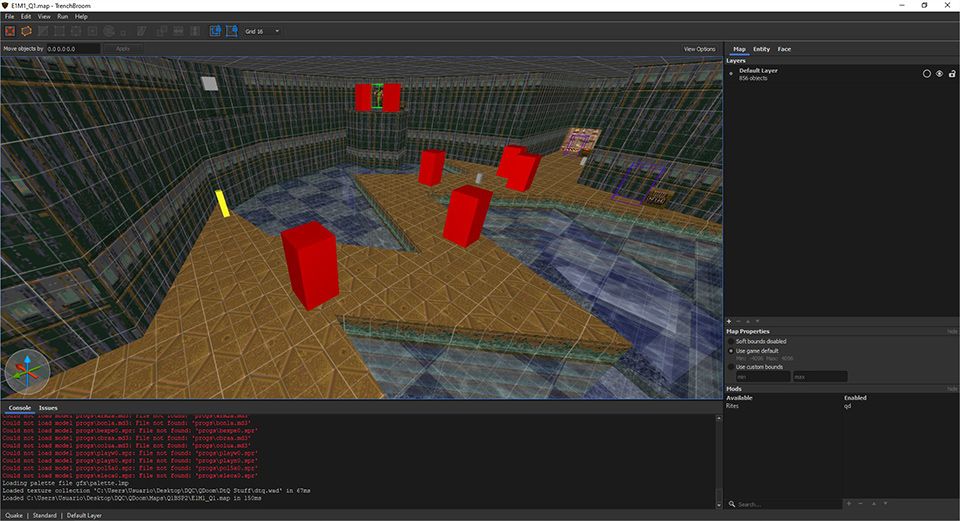Viewport: 960px width, 521px height.
Task: Select 'Soft bounds disabled' radio option
Action: pyautogui.click(x=731, y=341)
